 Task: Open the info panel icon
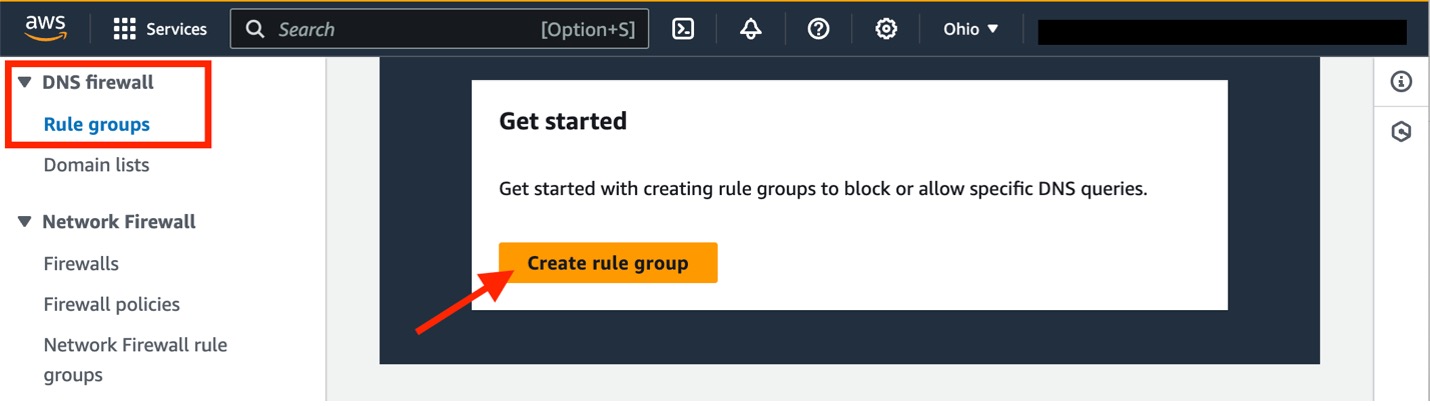point(1402,82)
